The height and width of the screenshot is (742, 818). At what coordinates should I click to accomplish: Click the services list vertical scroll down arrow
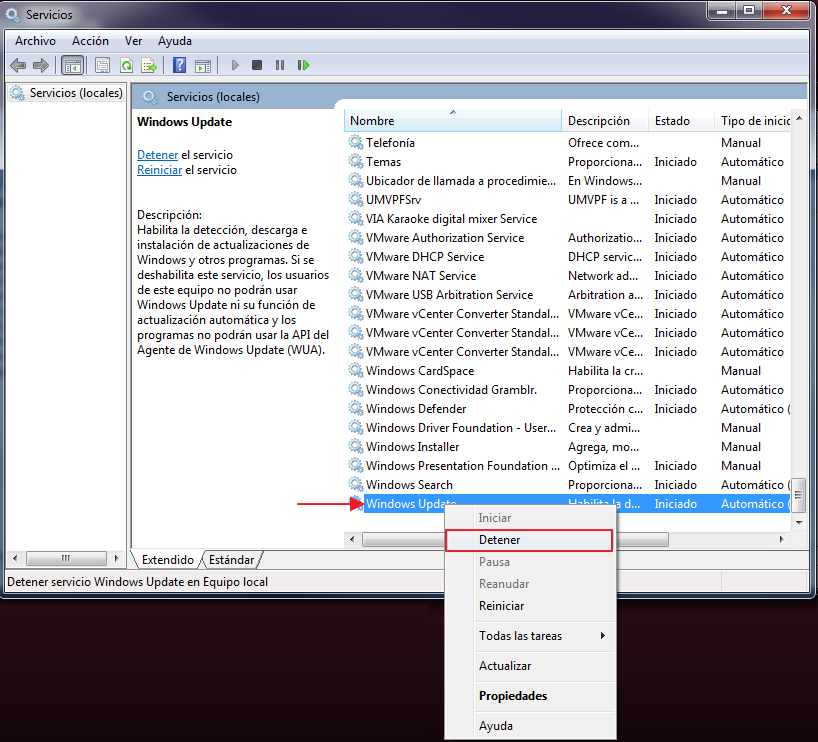point(799,522)
